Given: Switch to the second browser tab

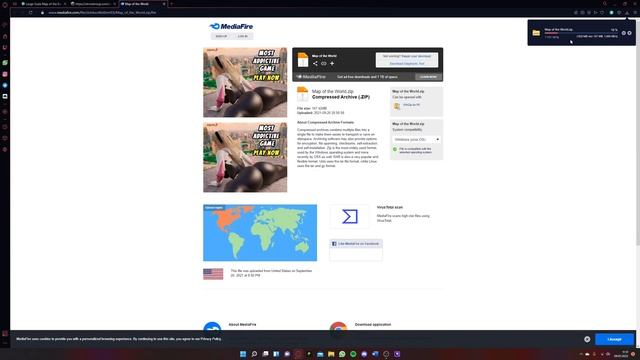Looking at the screenshot, I should click(x=93, y=4).
